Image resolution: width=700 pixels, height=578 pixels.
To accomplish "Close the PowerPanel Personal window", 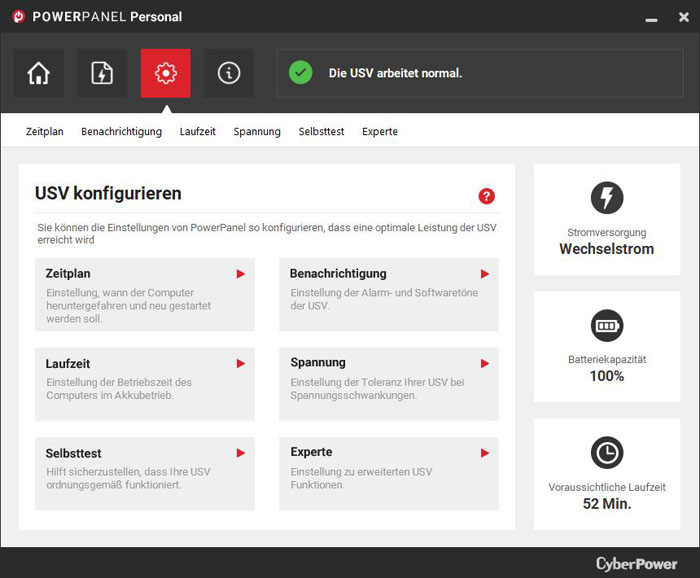I will click(x=683, y=17).
